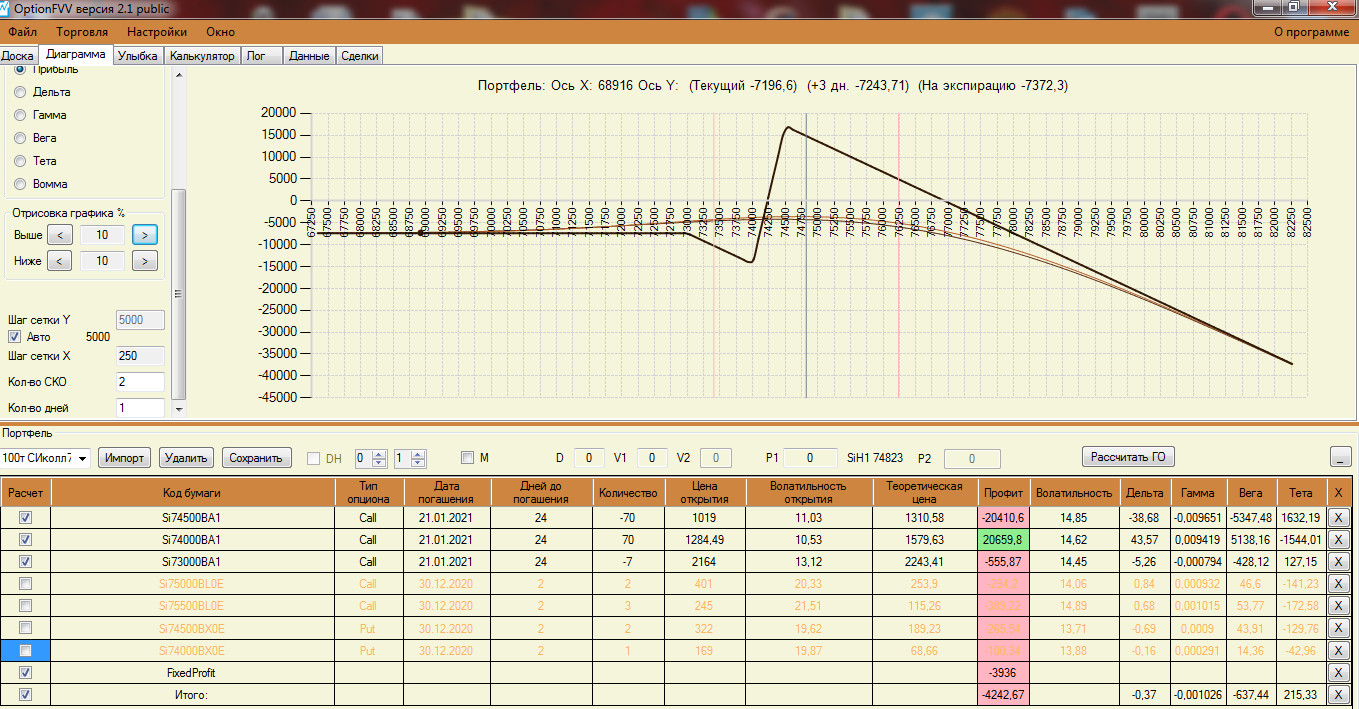Switch to the Улыбка tab
Viewport: 1359px width, 709px height.
click(137, 56)
